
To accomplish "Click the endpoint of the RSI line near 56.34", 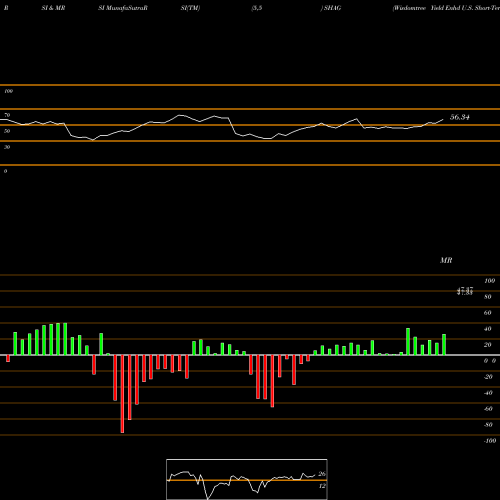I will tap(443, 119).
